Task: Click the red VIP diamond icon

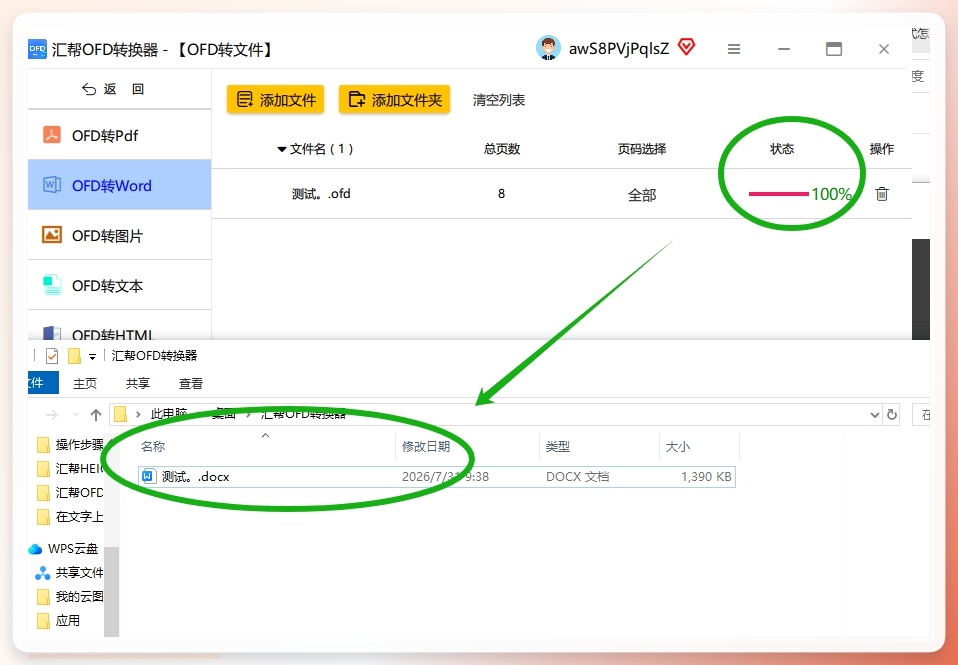Action: (687, 47)
